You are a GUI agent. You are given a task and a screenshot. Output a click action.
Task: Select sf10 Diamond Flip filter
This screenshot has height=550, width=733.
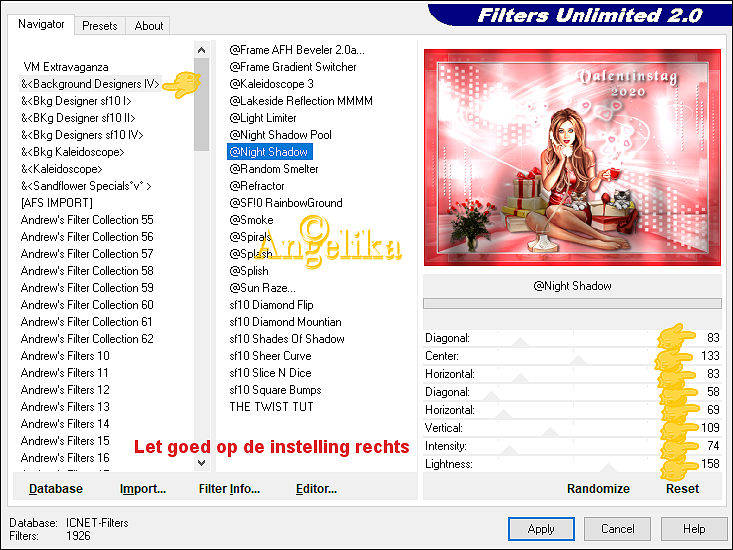coord(271,305)
